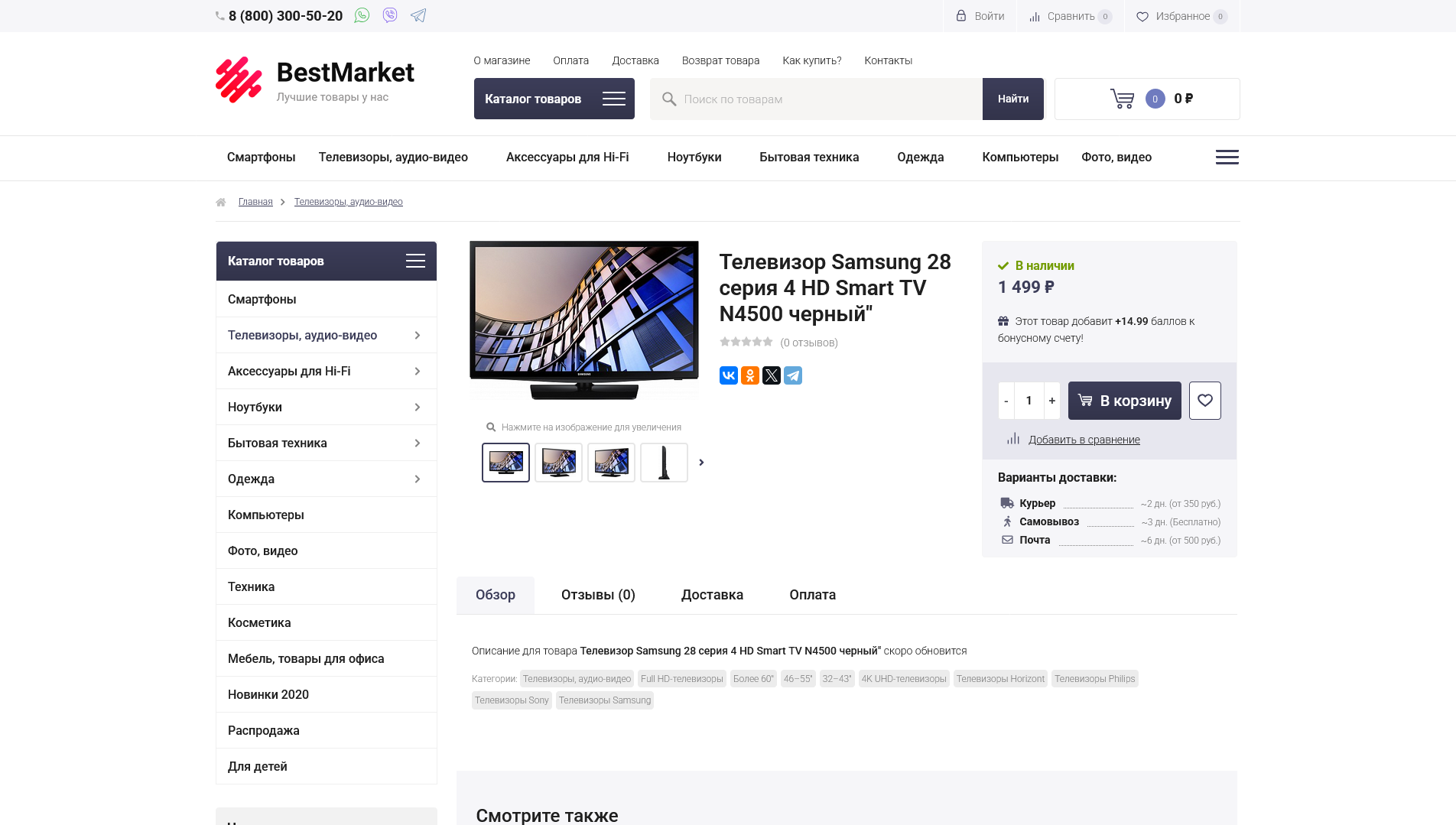Open Viber contact icon

coord(390,15)
